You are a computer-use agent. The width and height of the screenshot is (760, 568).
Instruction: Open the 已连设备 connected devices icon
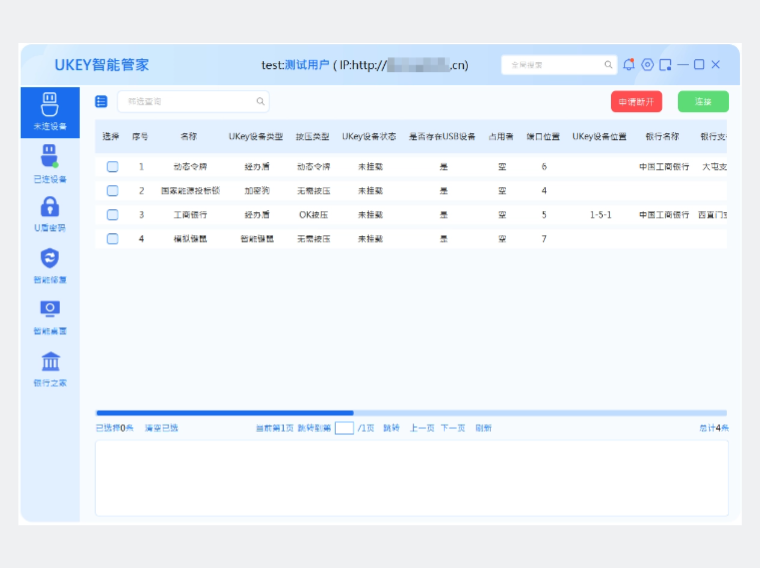pos(49,156)
